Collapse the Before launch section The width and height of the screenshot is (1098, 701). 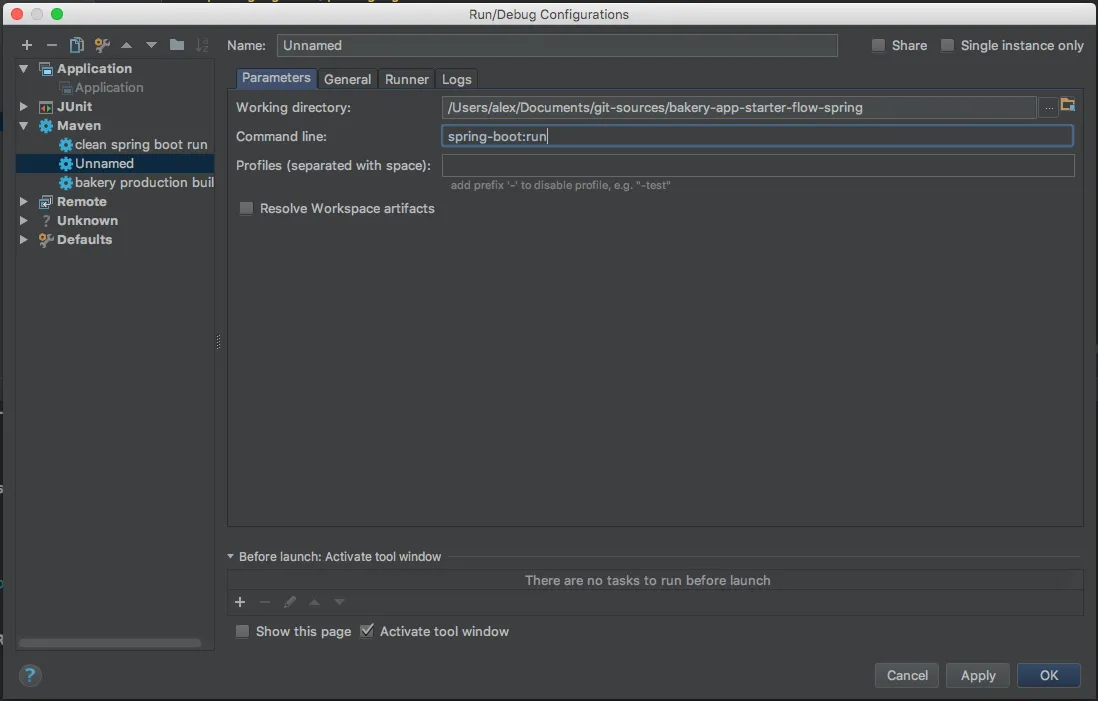[231, 557]
